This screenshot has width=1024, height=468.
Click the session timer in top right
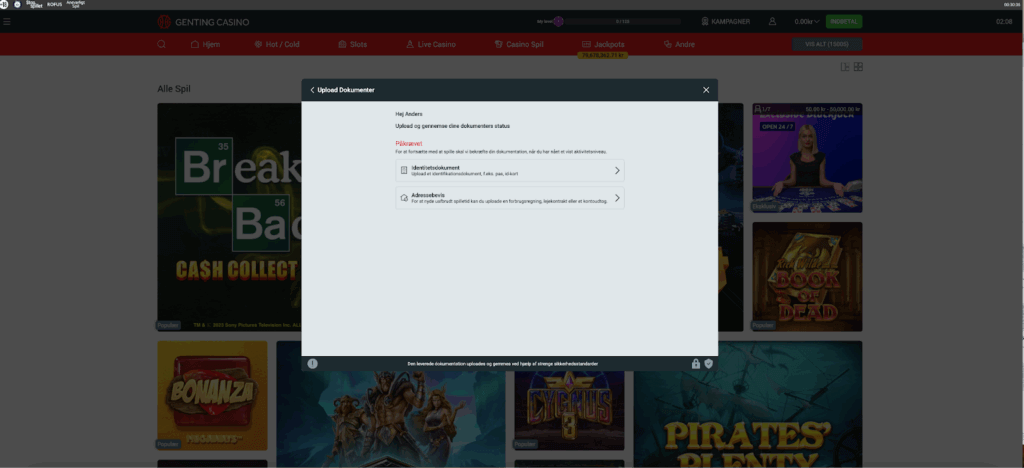1014,5
